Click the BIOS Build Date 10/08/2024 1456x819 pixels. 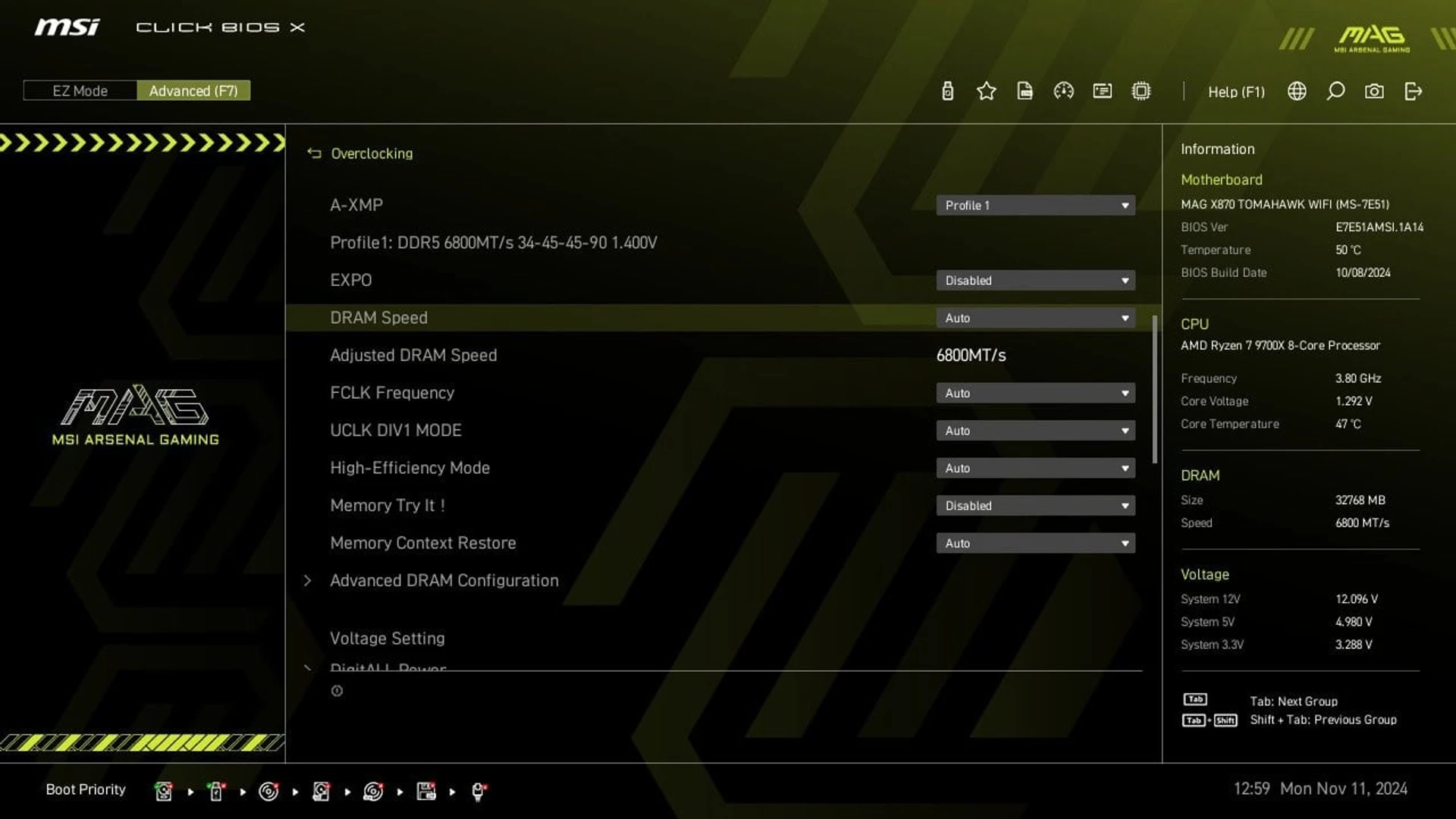(1363, 273)
